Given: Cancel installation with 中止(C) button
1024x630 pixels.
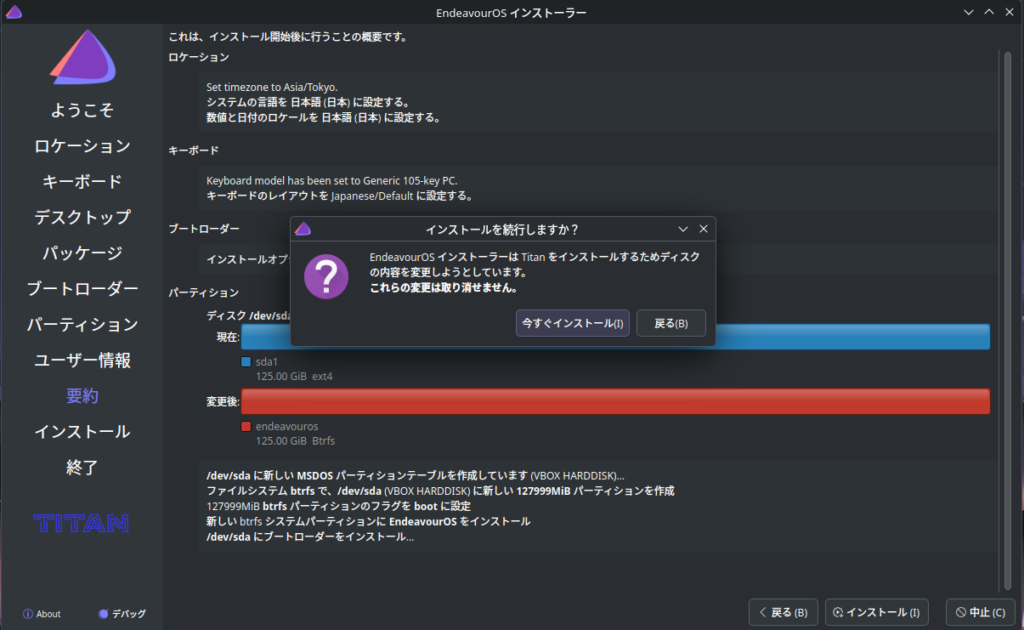Looking at the screenshot, I should [980, 612].
